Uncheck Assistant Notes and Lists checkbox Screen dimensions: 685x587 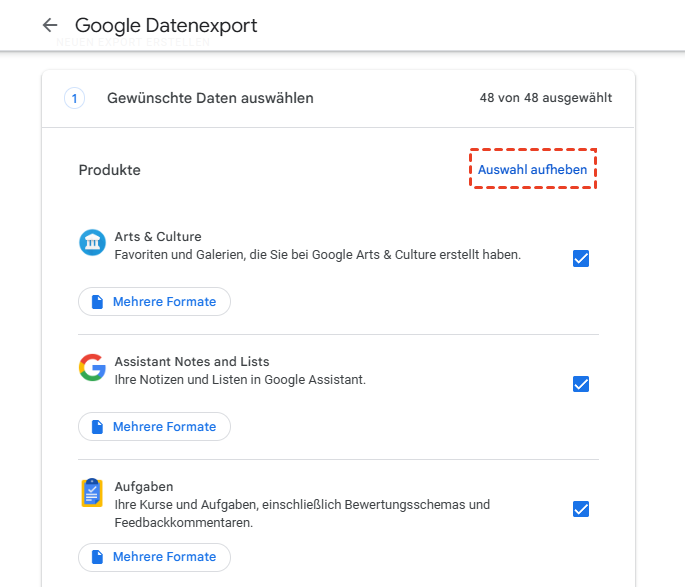point(581,384)
